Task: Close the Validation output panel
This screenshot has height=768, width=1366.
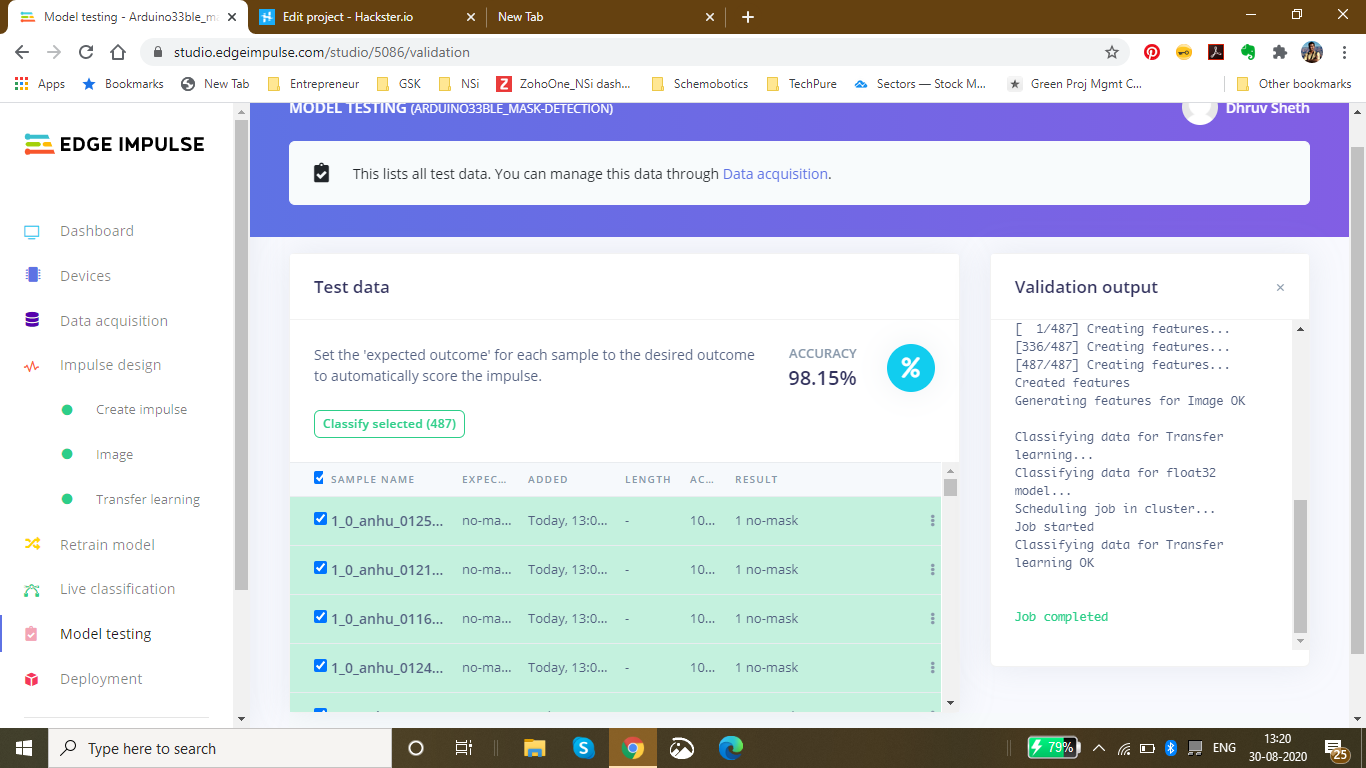Action: [1280, 288]
